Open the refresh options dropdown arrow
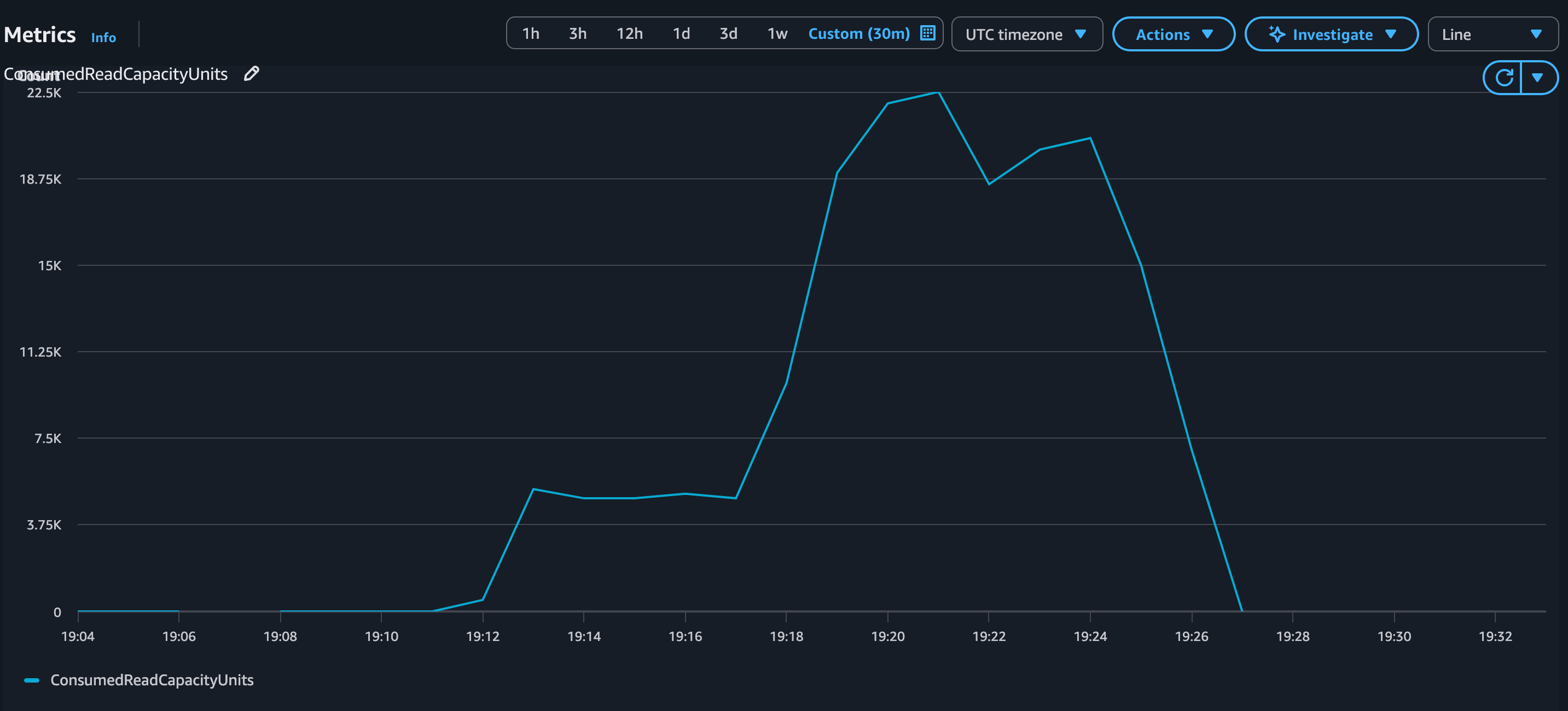Viewport: 1568px width, 711px height. 1538,78
